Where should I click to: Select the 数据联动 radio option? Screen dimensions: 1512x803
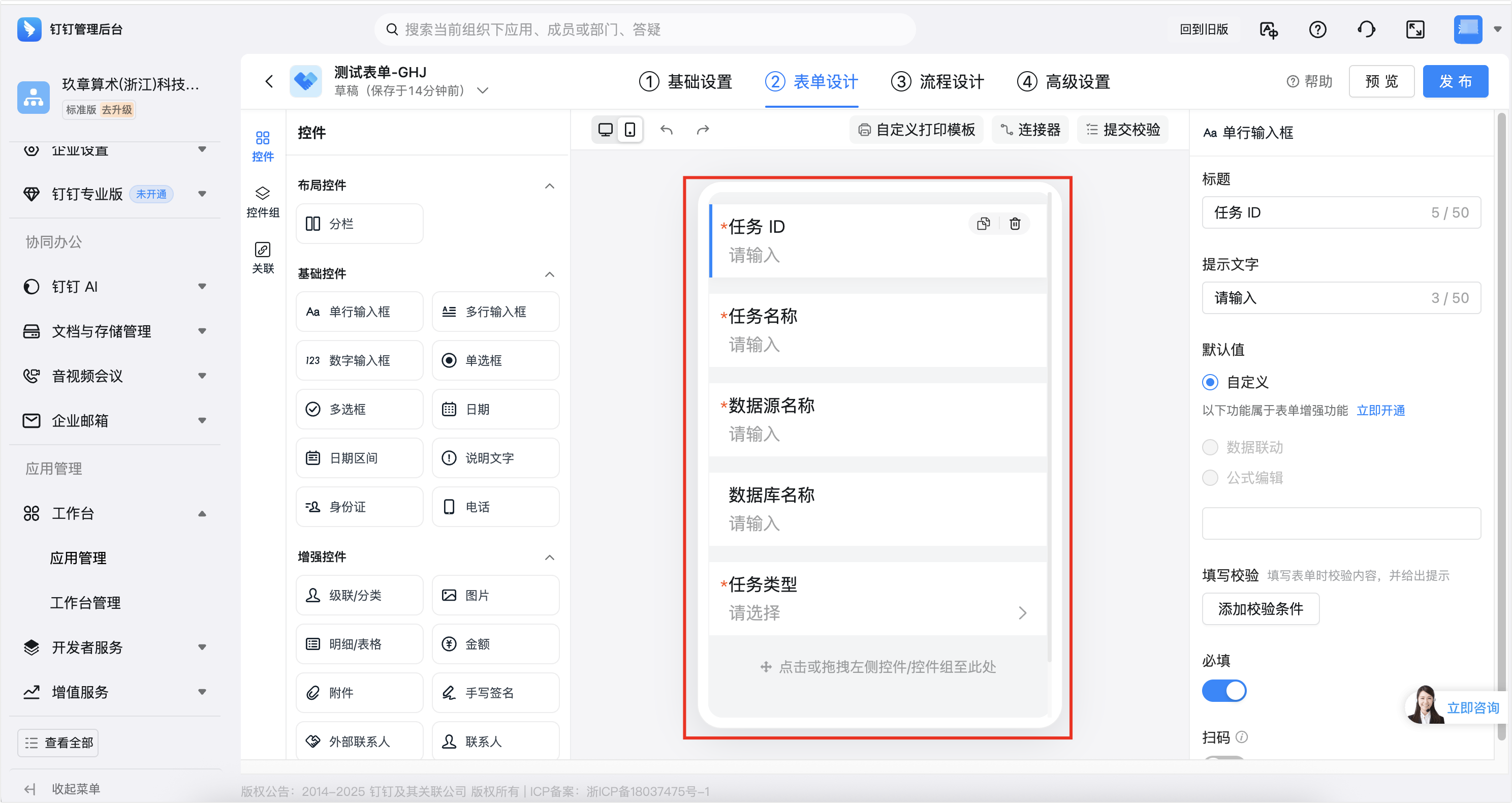click(x=1210, y=447)
